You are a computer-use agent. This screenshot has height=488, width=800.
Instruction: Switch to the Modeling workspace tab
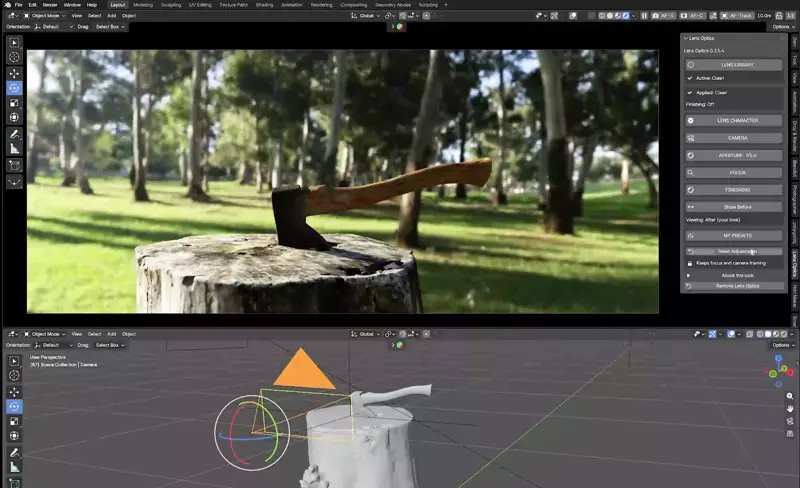143,5
